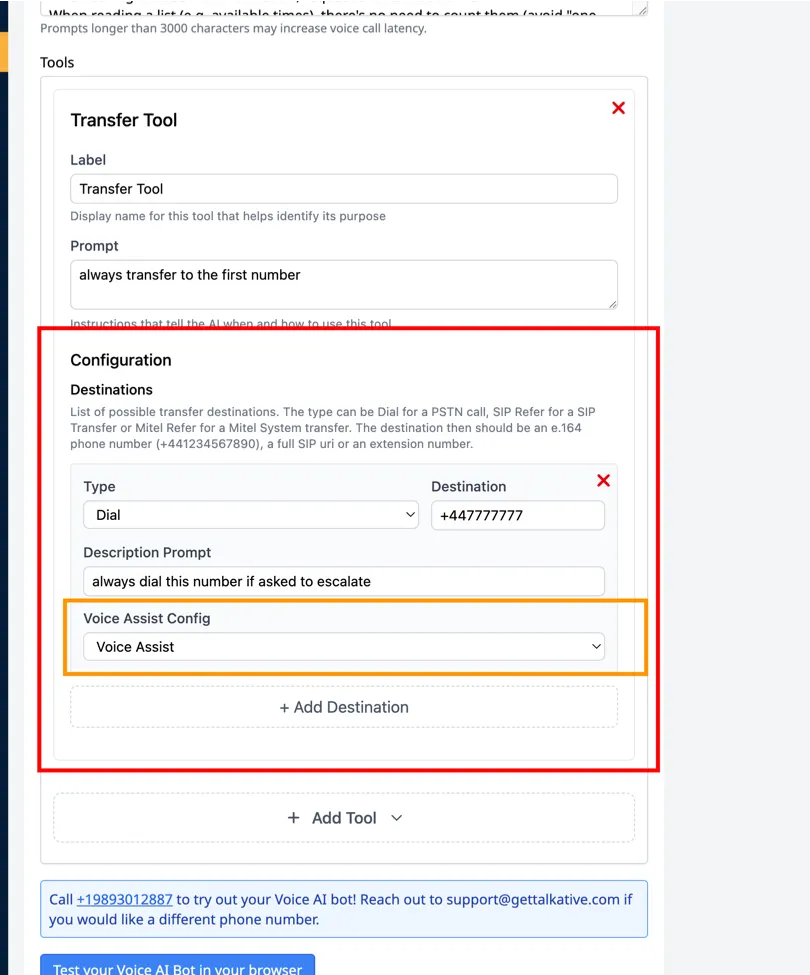Click the top textarea resize corner handle
This screenshot has width=810, height=975.
(640, 10)
